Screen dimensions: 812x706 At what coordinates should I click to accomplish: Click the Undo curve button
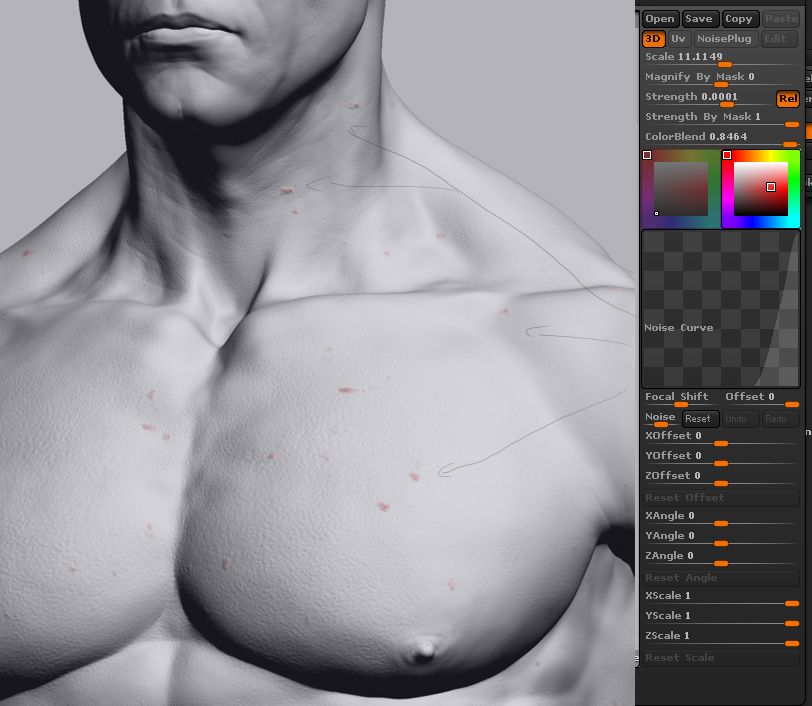740,419
